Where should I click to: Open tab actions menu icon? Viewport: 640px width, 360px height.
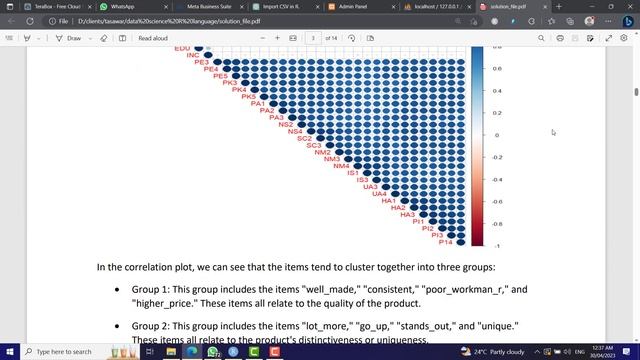point(10,7)
